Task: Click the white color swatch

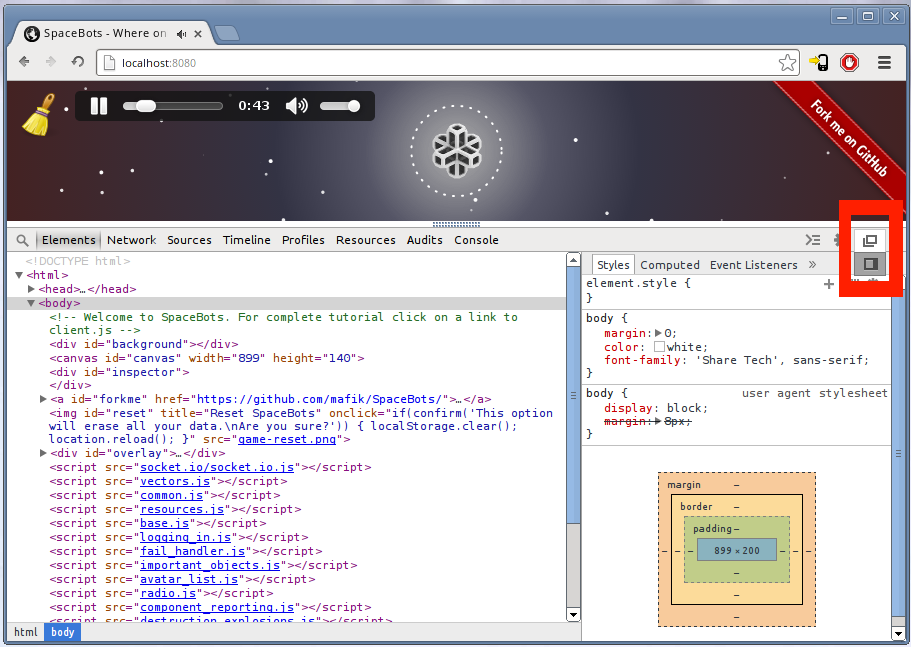Action: pos(659,347)
